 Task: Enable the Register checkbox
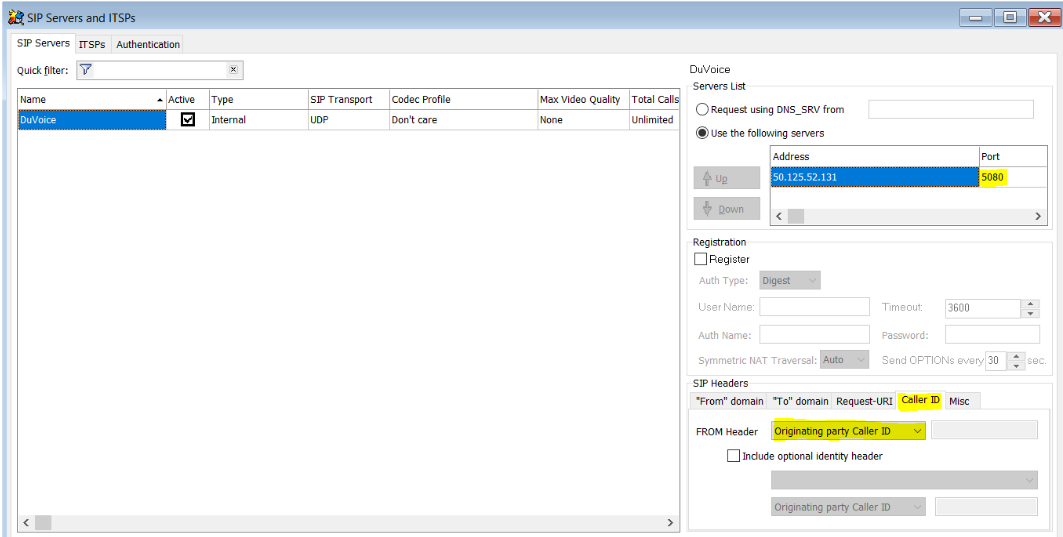pos(701,259)
